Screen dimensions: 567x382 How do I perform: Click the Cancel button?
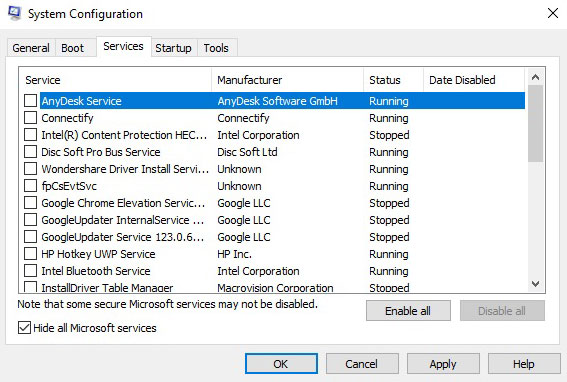click(x=362, y=364)
